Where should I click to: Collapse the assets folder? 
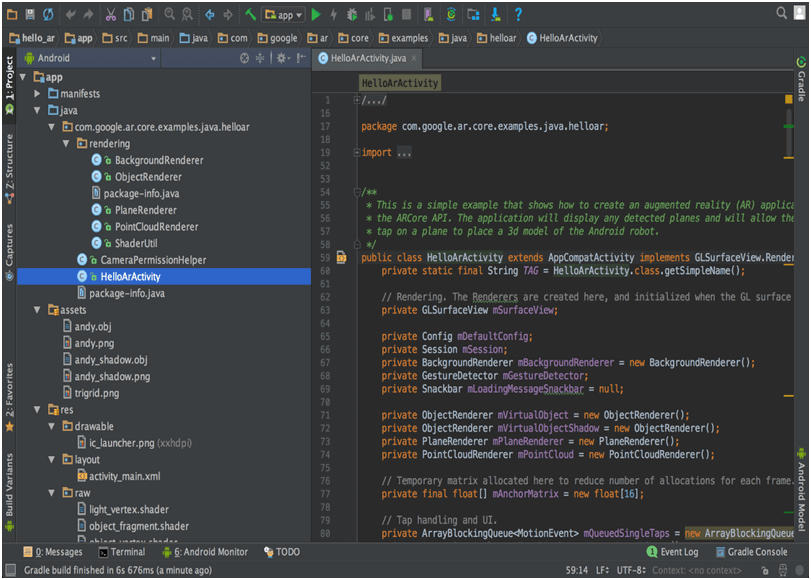[37, 310]
